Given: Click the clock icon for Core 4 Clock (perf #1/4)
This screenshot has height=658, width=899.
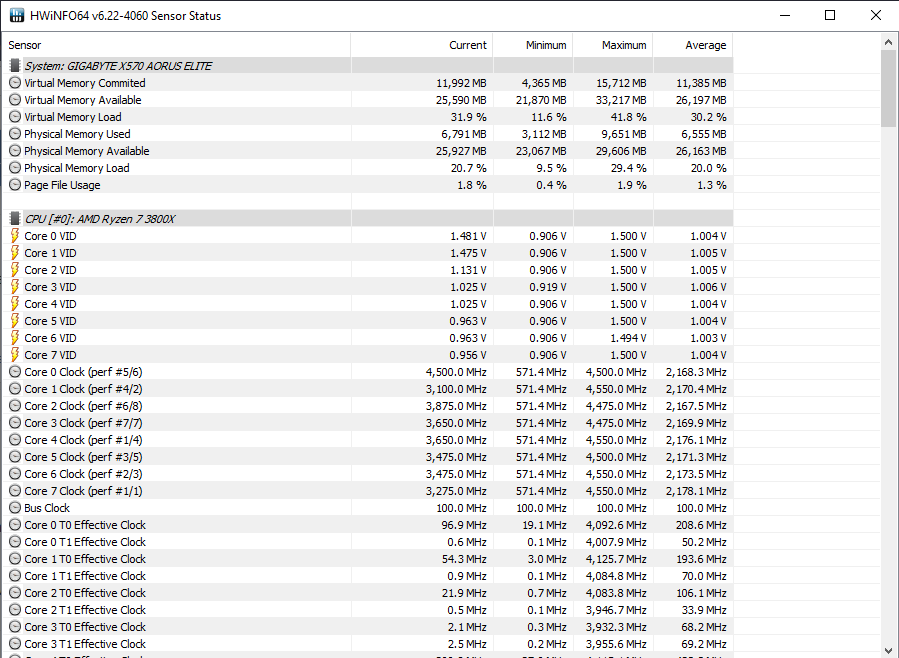Looking at the screenshot, I should (x=15, y=440).
